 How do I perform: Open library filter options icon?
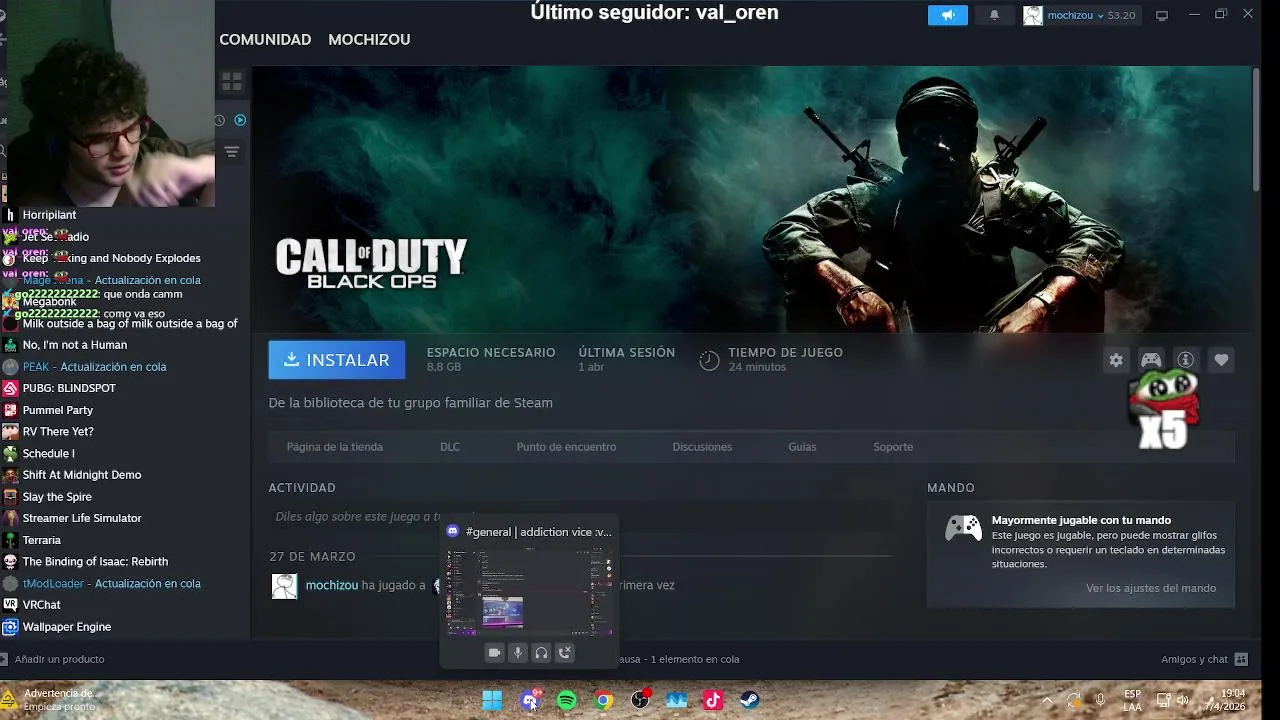tap(231, 152)
